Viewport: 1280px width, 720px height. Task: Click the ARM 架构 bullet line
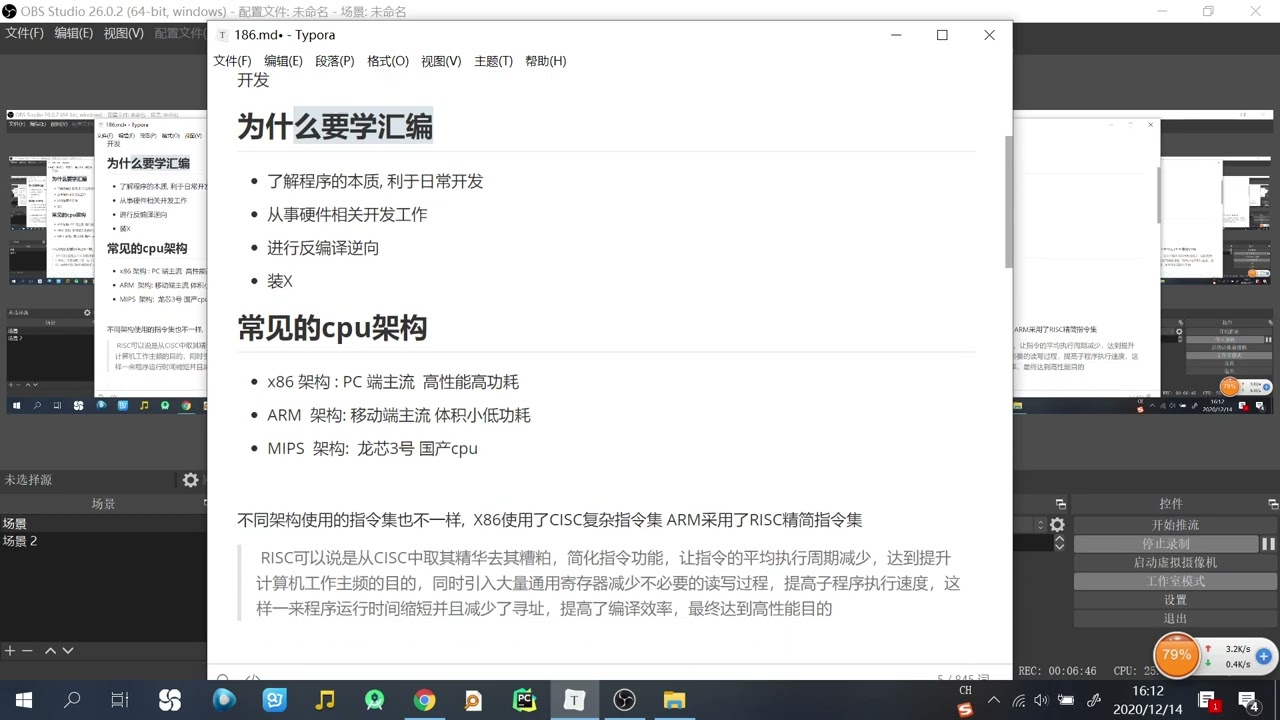point(399,415)
